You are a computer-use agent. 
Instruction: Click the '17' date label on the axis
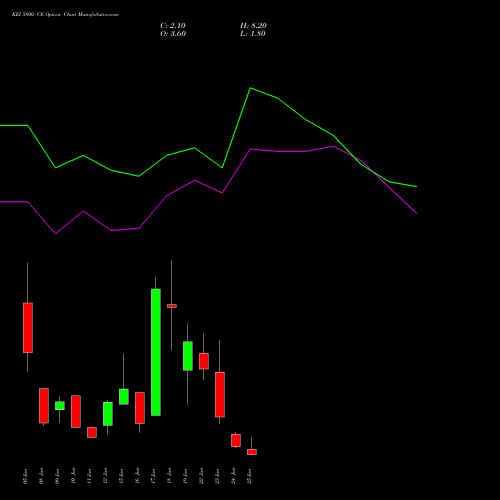pos(153,476)
